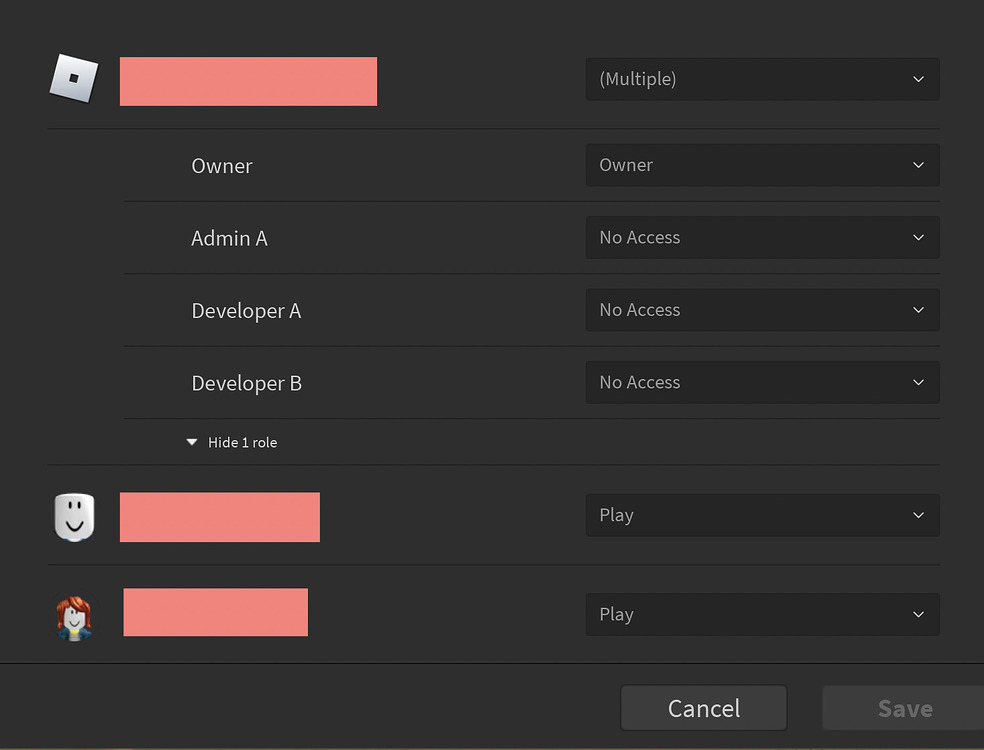Select the Developer B role label
The height and width of the screenshot is (750, 984).
pyautogui.click(x=246, y=384)
